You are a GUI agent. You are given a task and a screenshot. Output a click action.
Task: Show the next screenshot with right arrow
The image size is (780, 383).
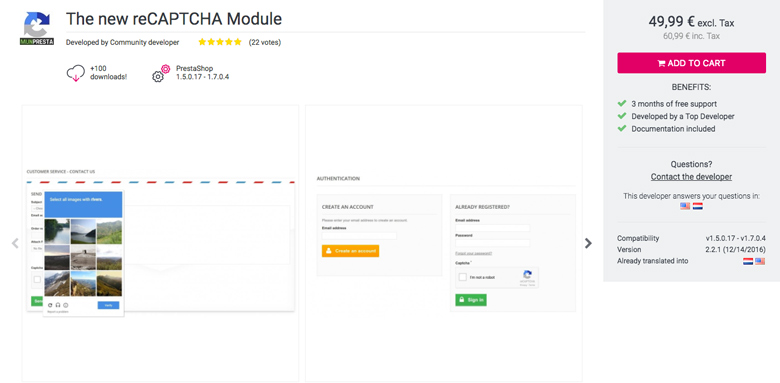click(x=588, y=243)
